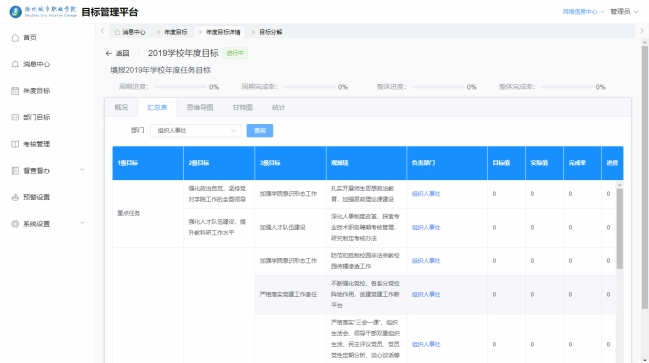Click the 整体完成率 progress bar
The height and width of the screenshot is (363, 649).
[x=567, y=87]
